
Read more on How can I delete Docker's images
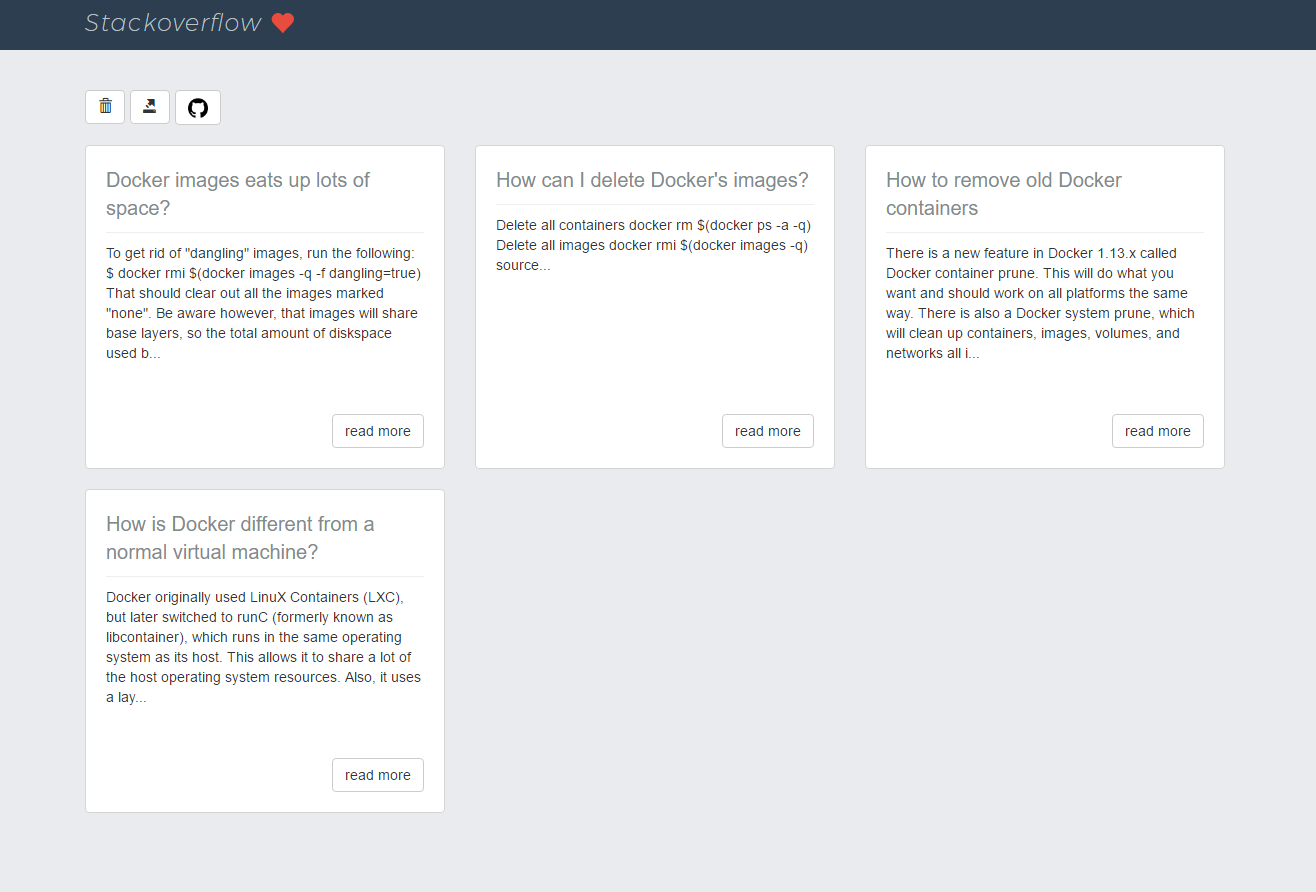coord(768,431)
